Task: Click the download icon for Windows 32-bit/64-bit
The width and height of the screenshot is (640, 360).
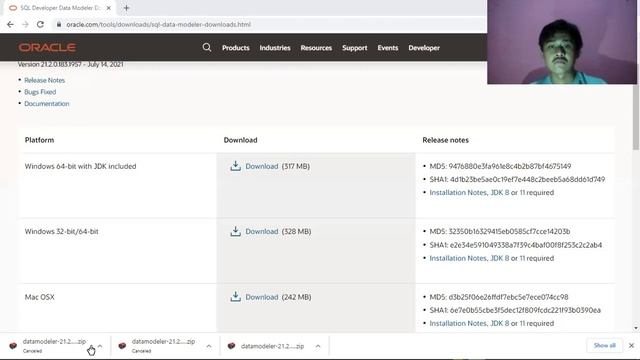Action: coord(236,231)
